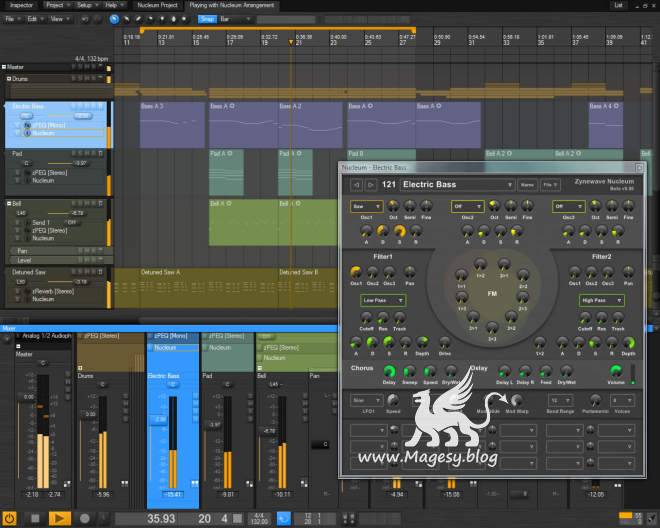This screenshot has height=528, width=660.
Task: Click the Chorus Delay knob
Action: click(x=389, y=371)
